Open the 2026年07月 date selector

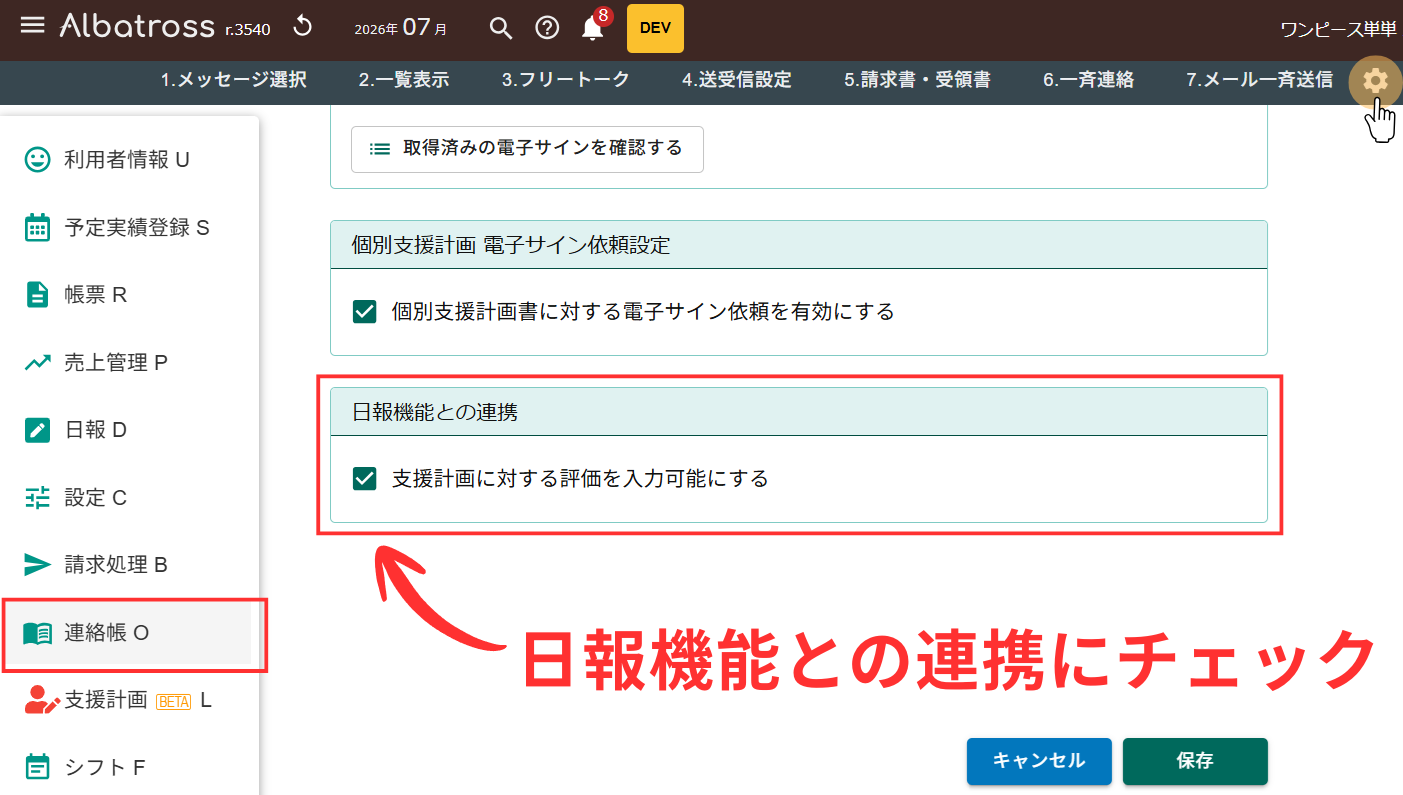[x=401, y=28]
